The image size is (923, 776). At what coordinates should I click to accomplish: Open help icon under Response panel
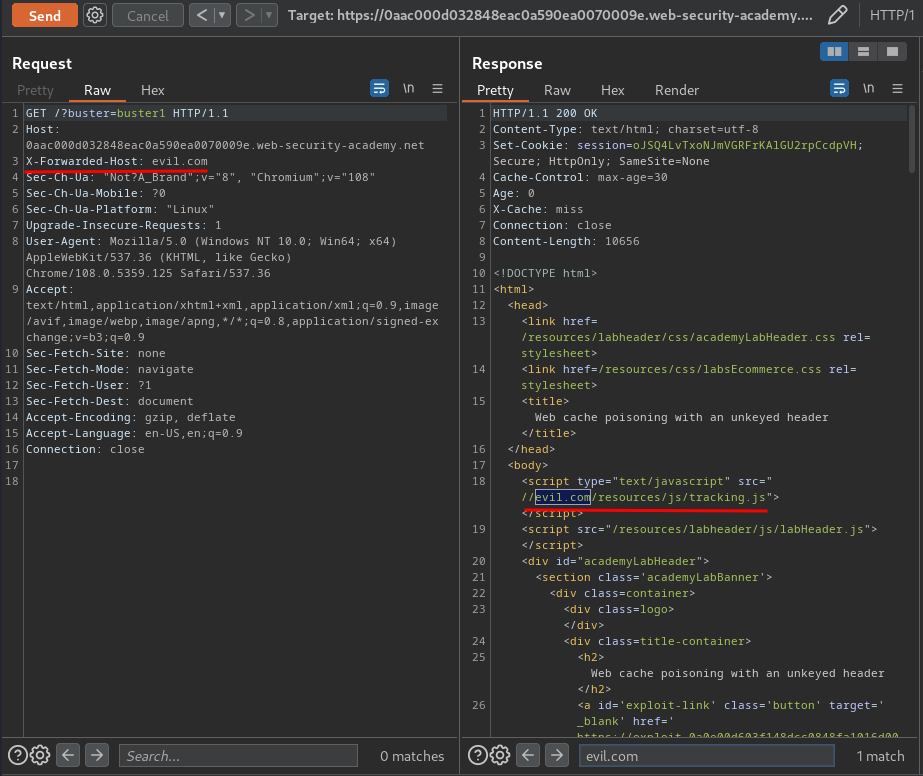tap(477, 755)
